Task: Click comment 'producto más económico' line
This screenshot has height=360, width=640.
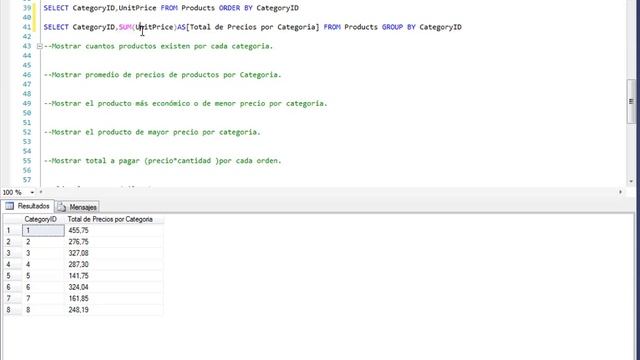Action: [x=186, y=103]
